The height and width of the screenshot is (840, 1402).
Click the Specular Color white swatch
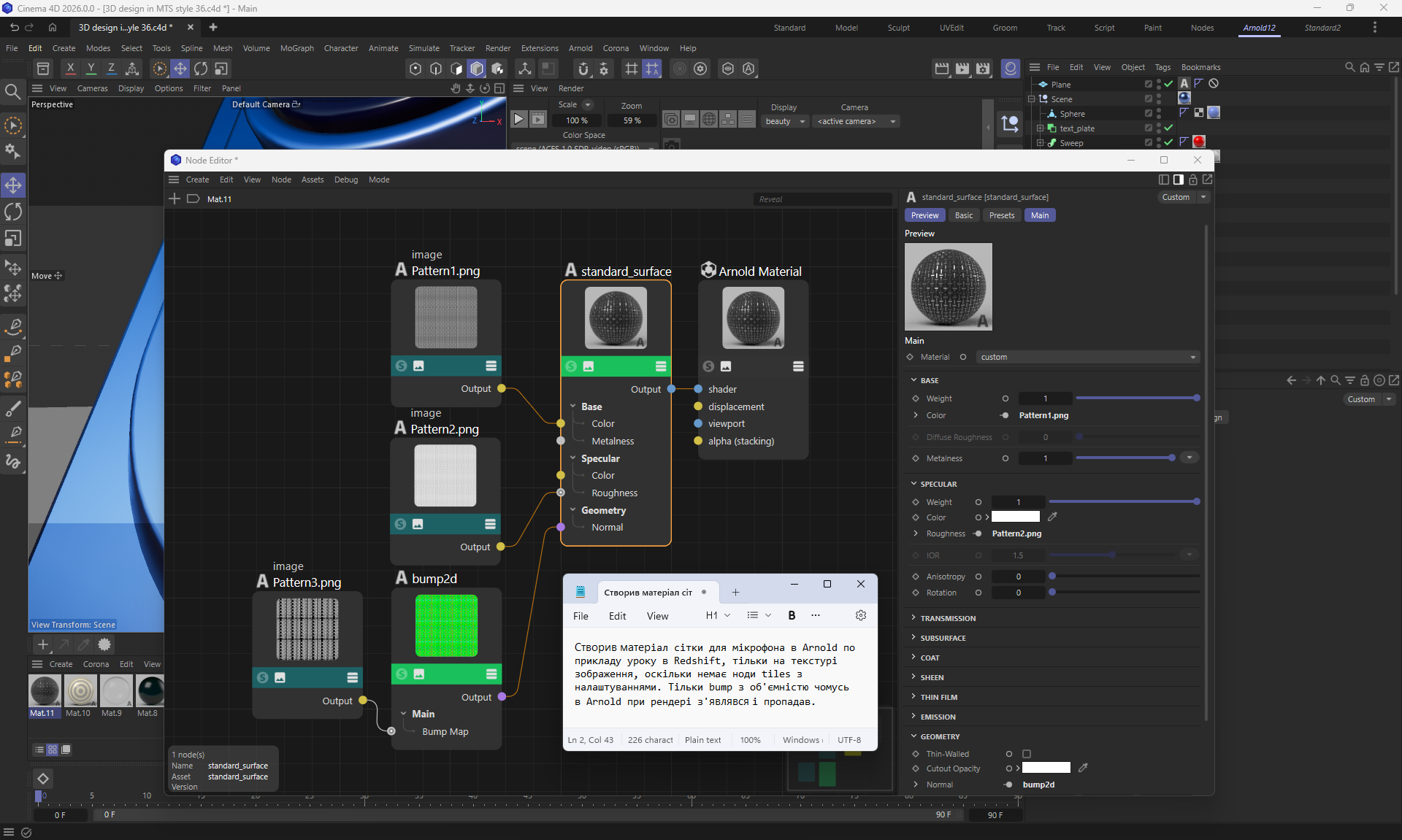(x=1015, y=517)
